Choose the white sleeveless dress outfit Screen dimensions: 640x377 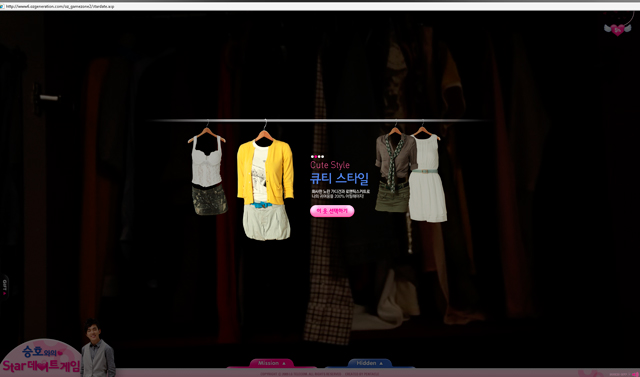point(427,175)
